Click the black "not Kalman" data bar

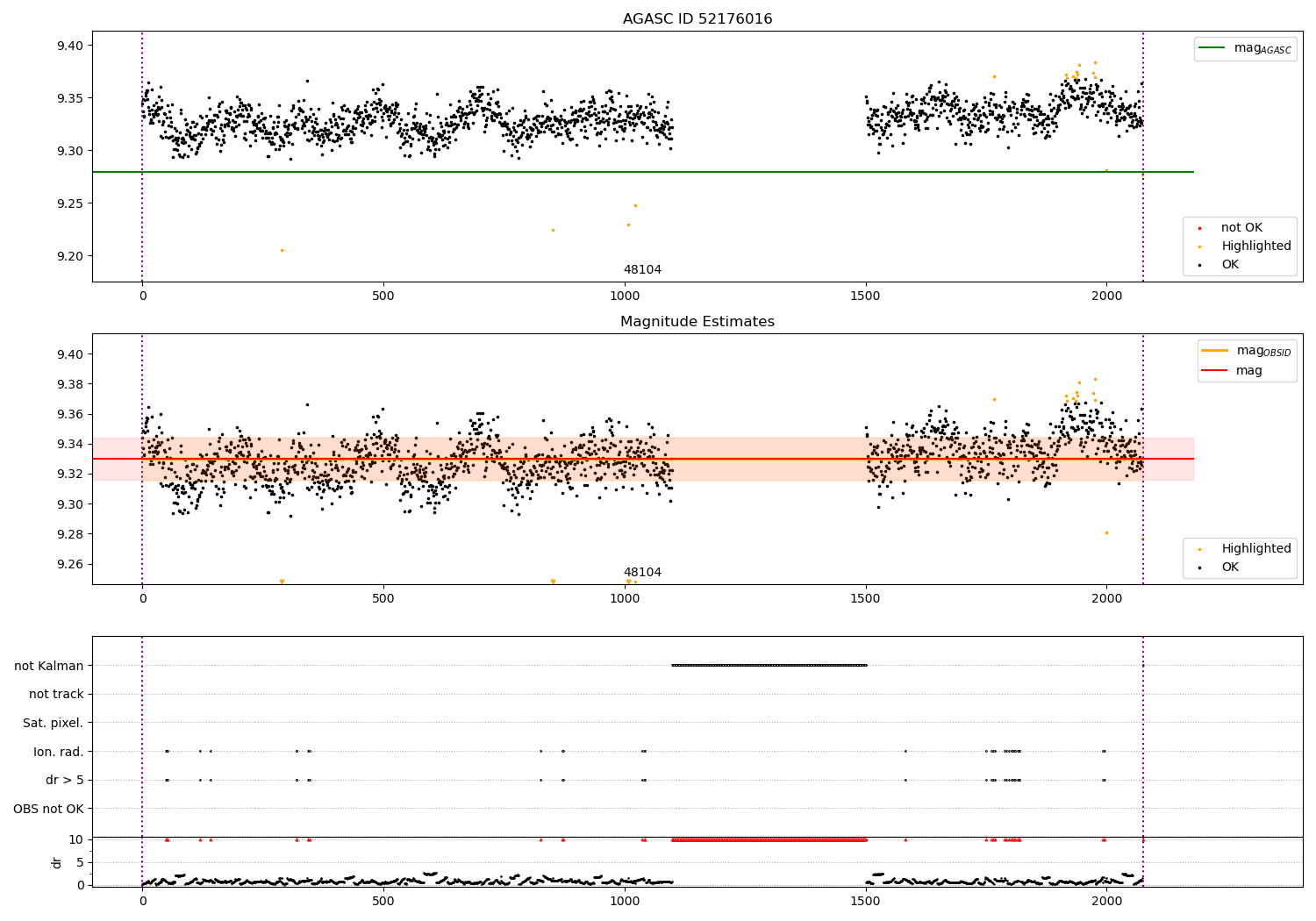click(x=769, y=665)
